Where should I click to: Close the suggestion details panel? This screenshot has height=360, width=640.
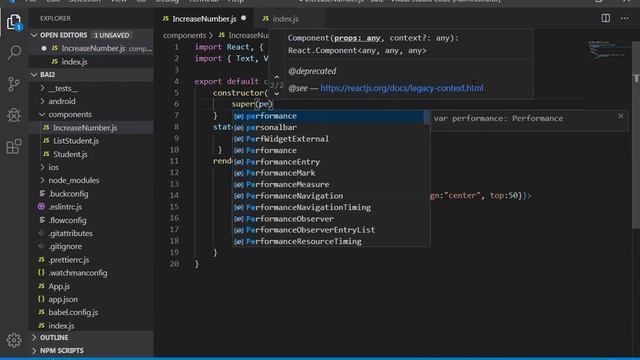point(621,116)
